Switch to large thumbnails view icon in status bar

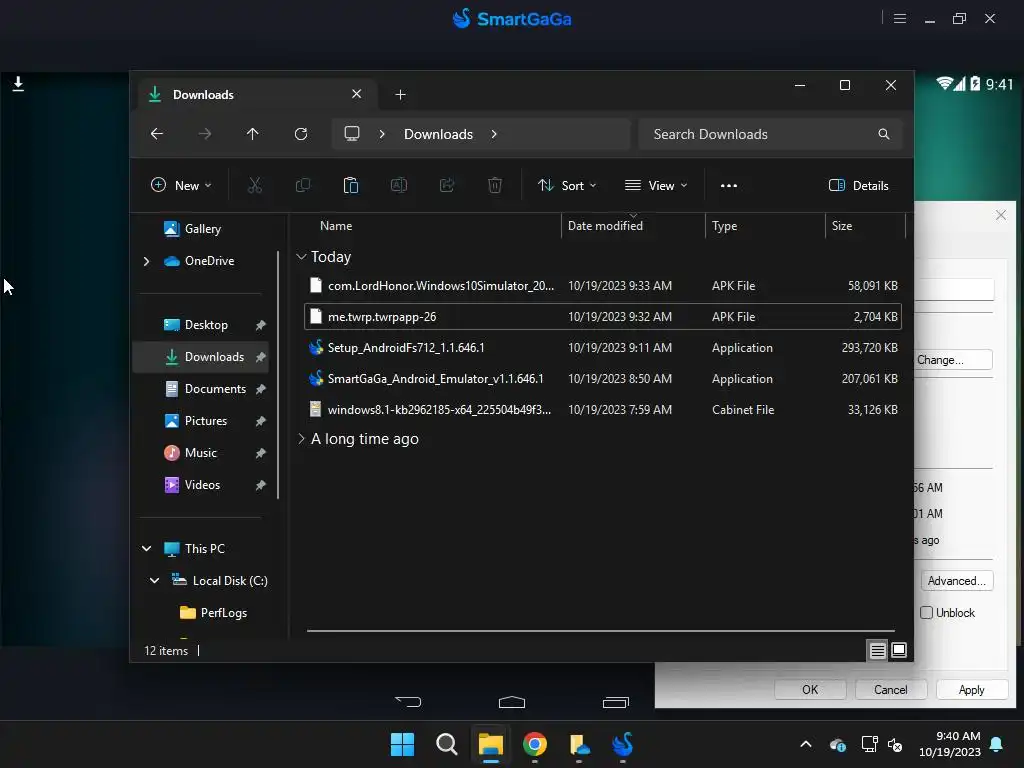click(899, 650)
